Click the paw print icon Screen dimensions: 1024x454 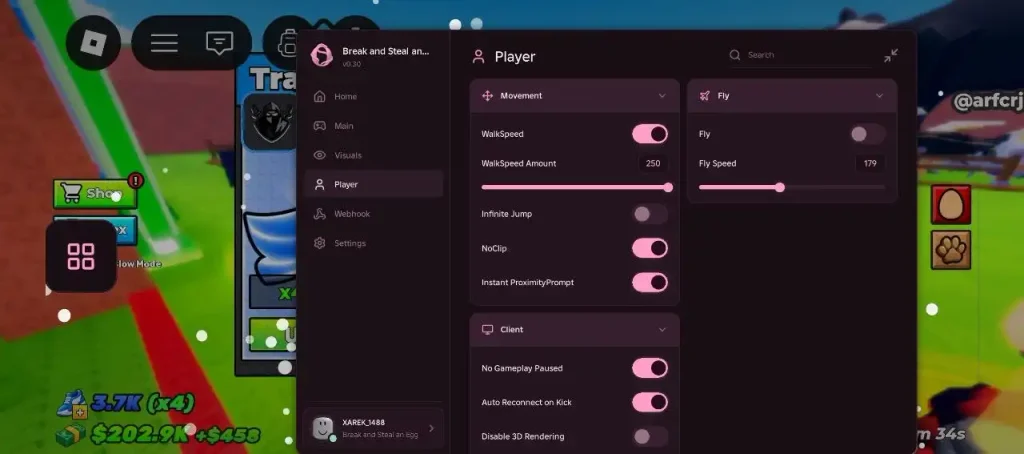[951, 250]
